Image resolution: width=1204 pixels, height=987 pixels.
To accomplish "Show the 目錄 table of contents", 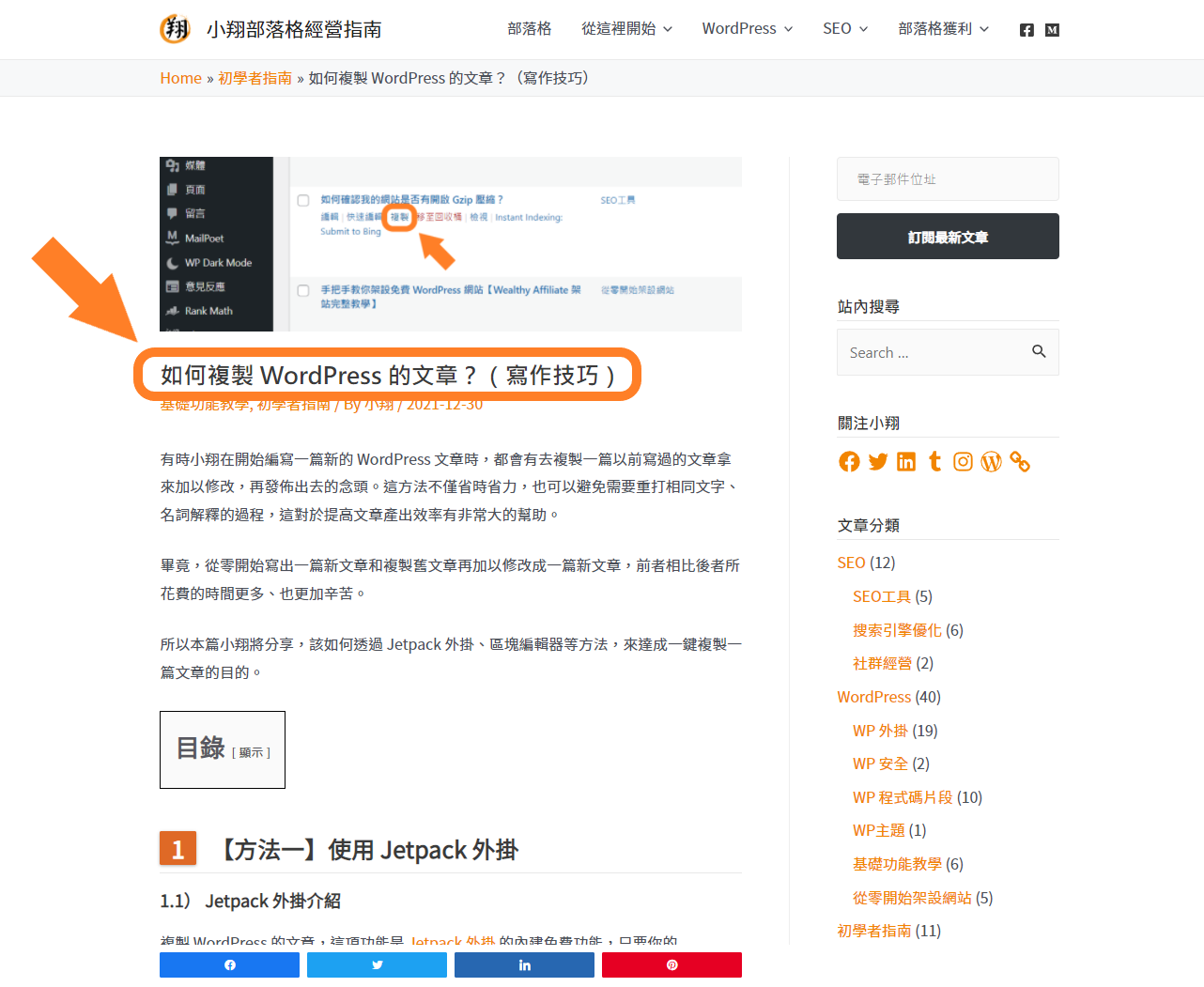I will (x=251, y=752).
